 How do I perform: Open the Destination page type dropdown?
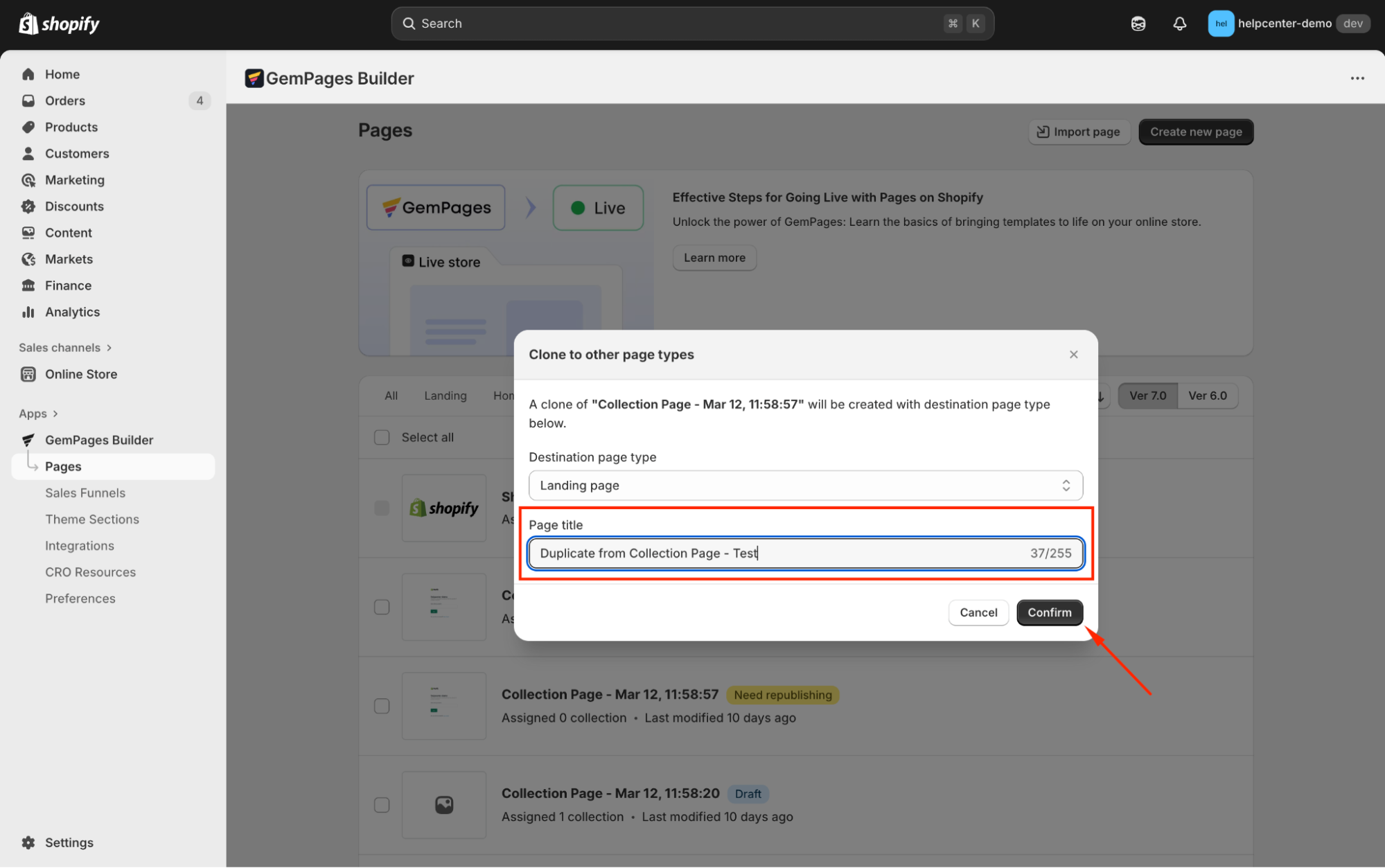pos(805,486)
